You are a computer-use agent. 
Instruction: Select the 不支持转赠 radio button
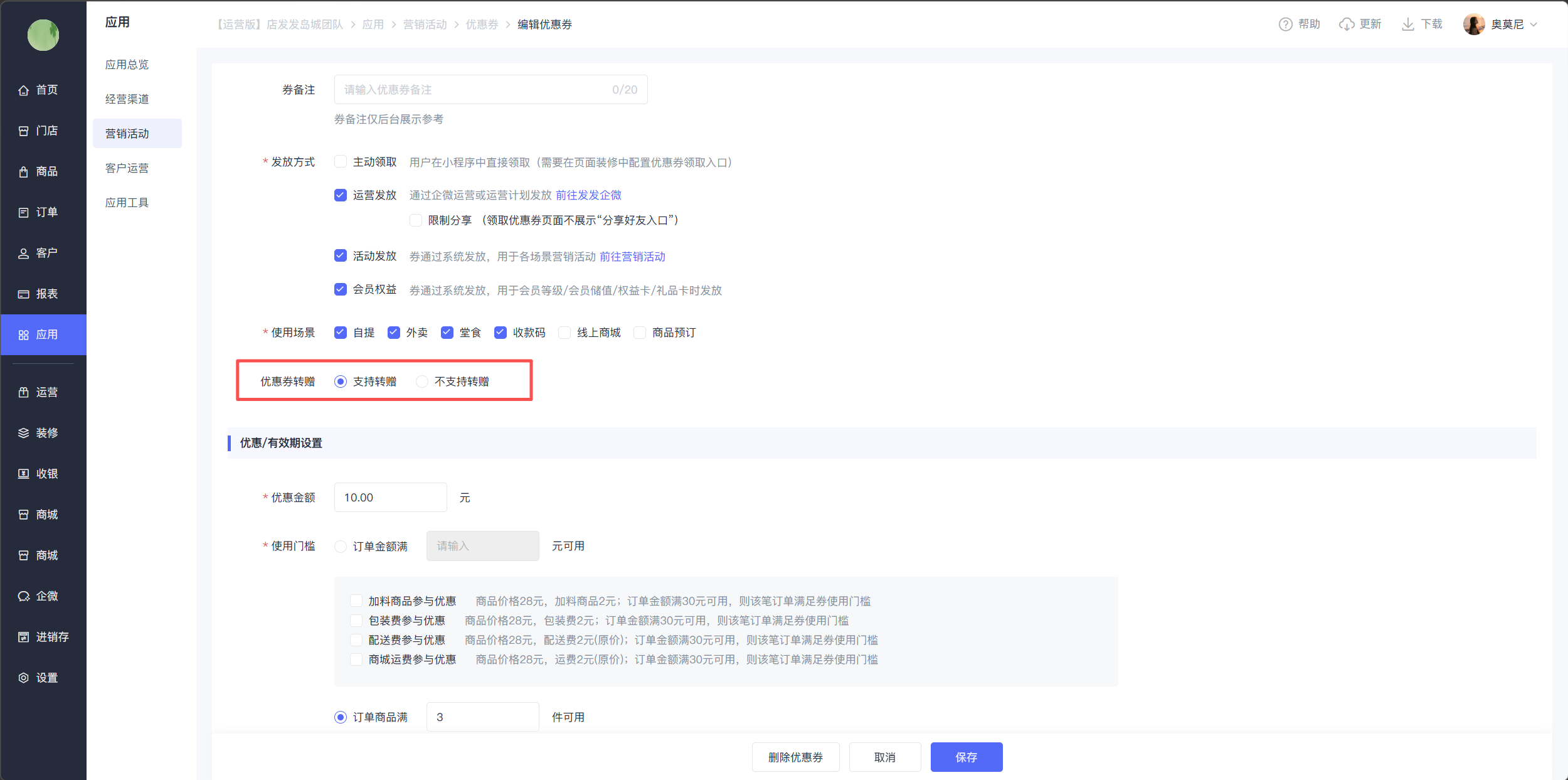[422, 382]
